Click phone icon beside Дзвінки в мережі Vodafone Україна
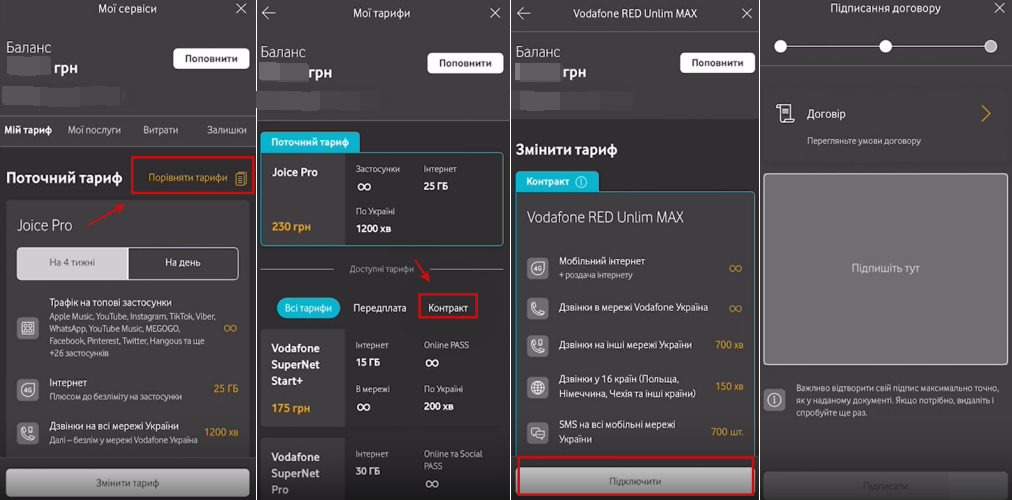The width and height of the screenshot is (1012, 500). pyautogui.click(x=538, y=308)
